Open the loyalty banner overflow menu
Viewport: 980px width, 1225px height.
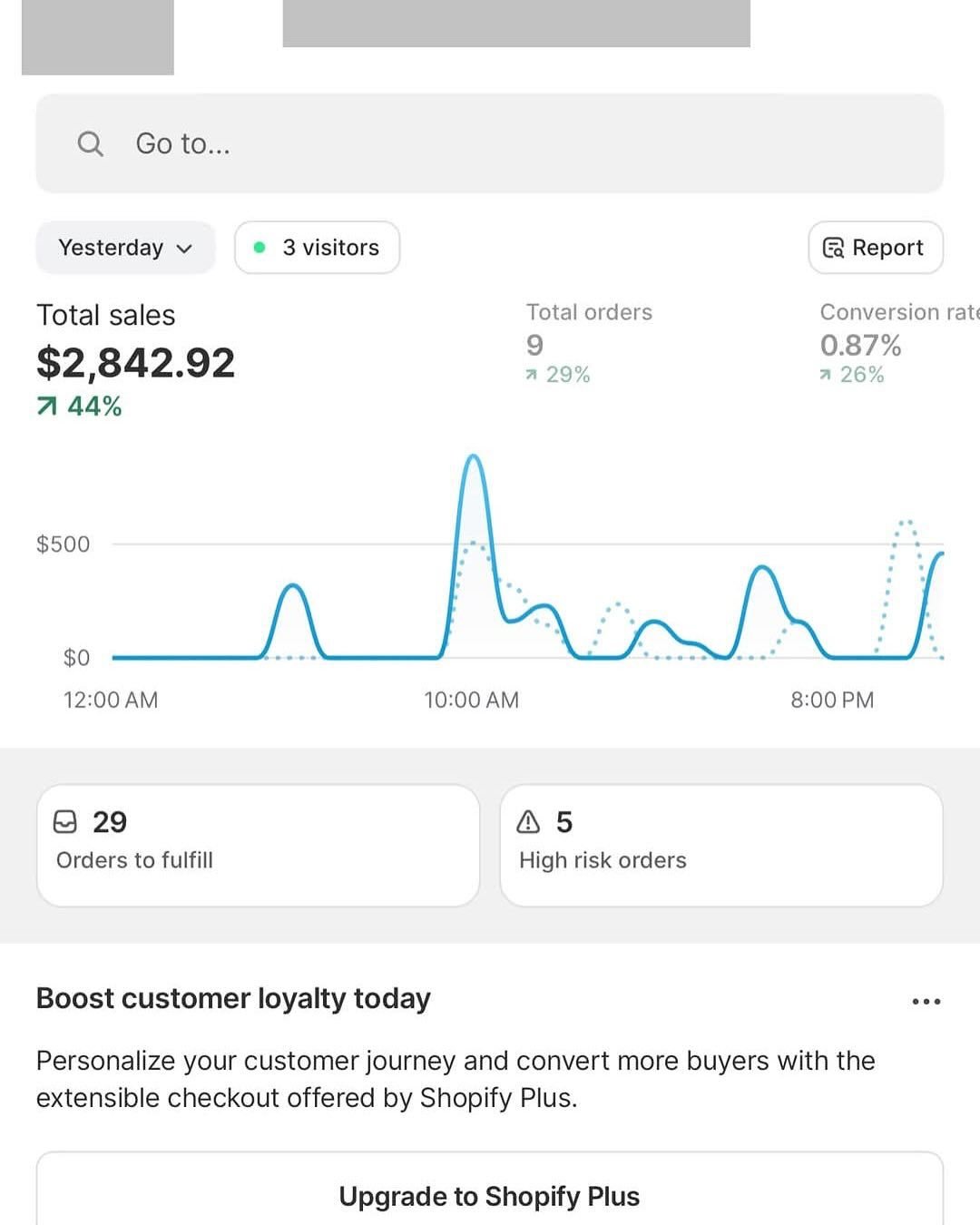pos(926,1000)
